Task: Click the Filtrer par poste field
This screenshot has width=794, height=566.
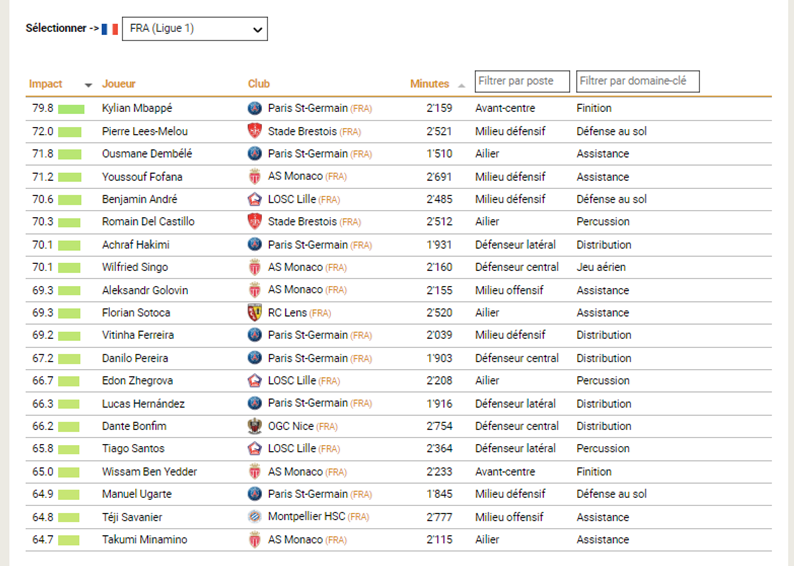Action: (x=522, y=81)
